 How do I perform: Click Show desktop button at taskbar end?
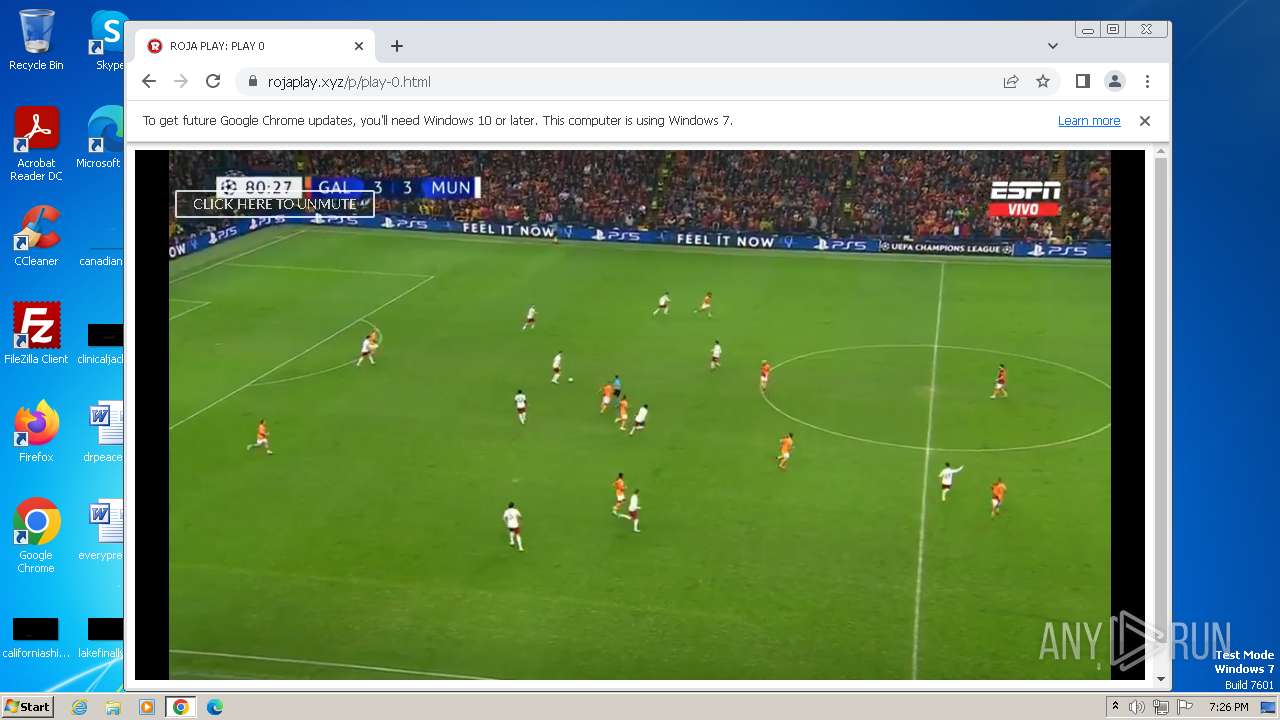tap(1269, 707)
